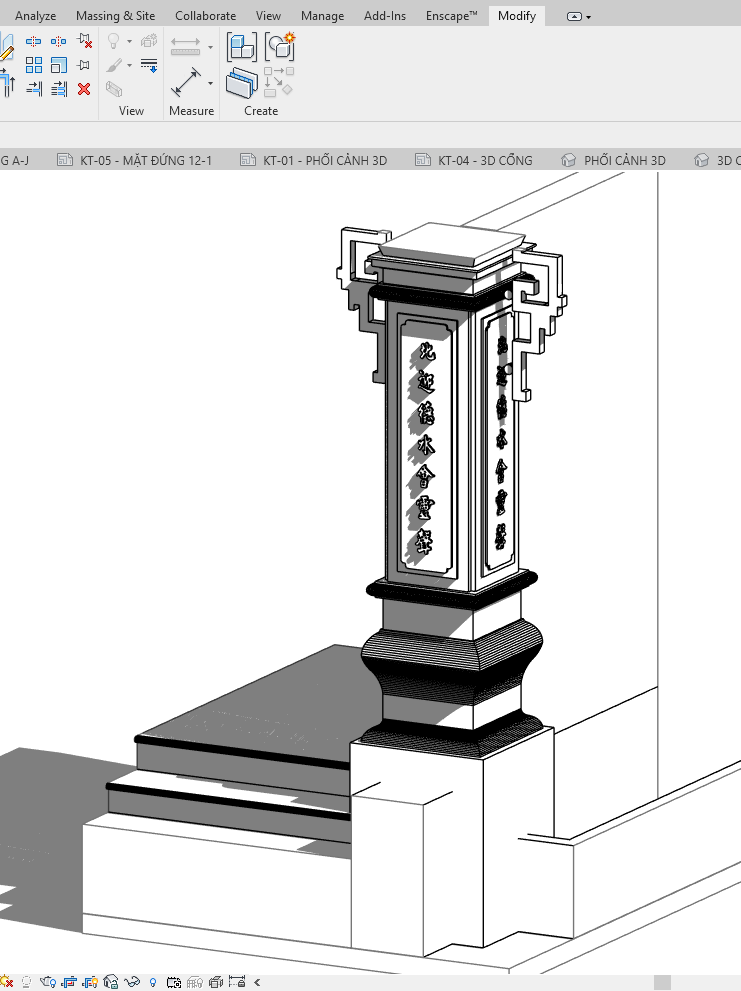This screenshot has height=991, width=741.
Task: Collapse the view control bar arrow
Action: pos(257,982)
